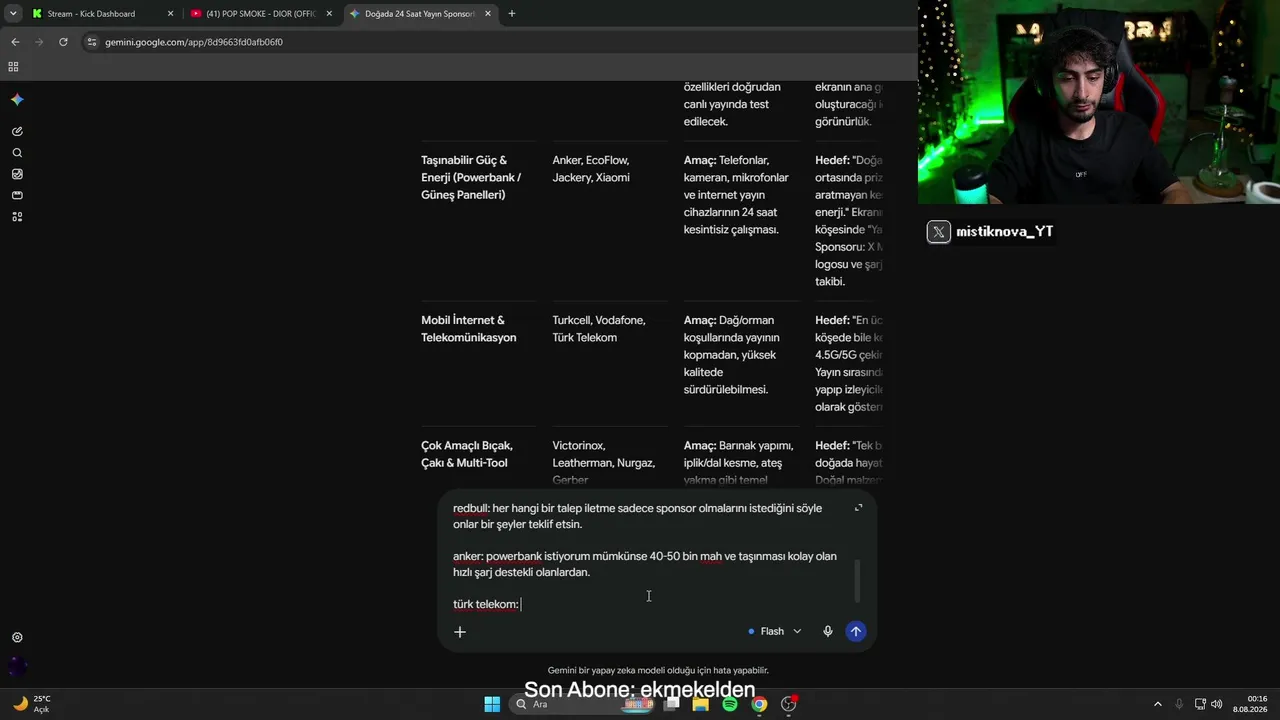Click the prompt box scrollbar thumb

(857, 582)
